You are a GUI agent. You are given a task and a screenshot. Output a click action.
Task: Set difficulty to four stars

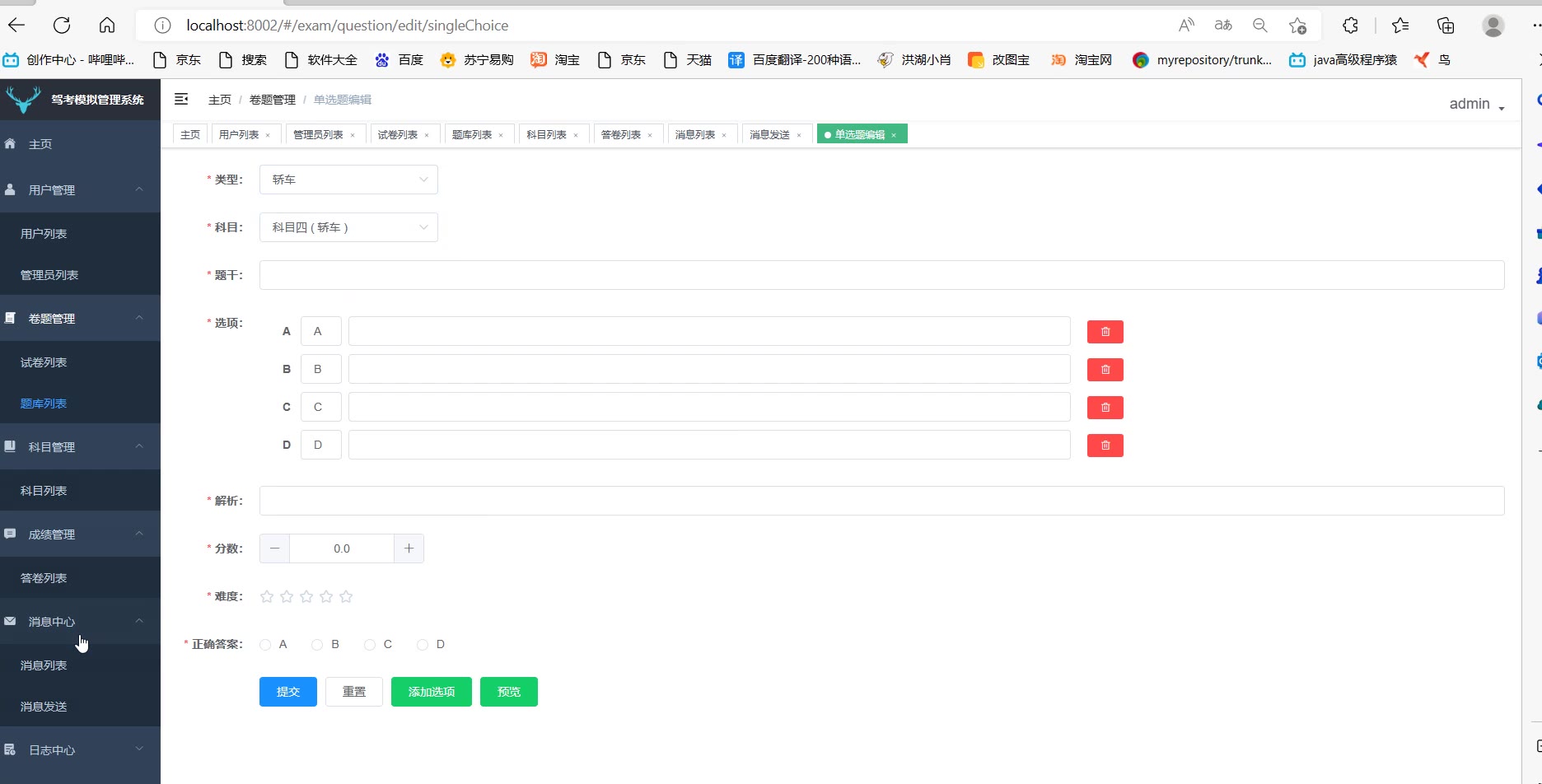point(326,596)
